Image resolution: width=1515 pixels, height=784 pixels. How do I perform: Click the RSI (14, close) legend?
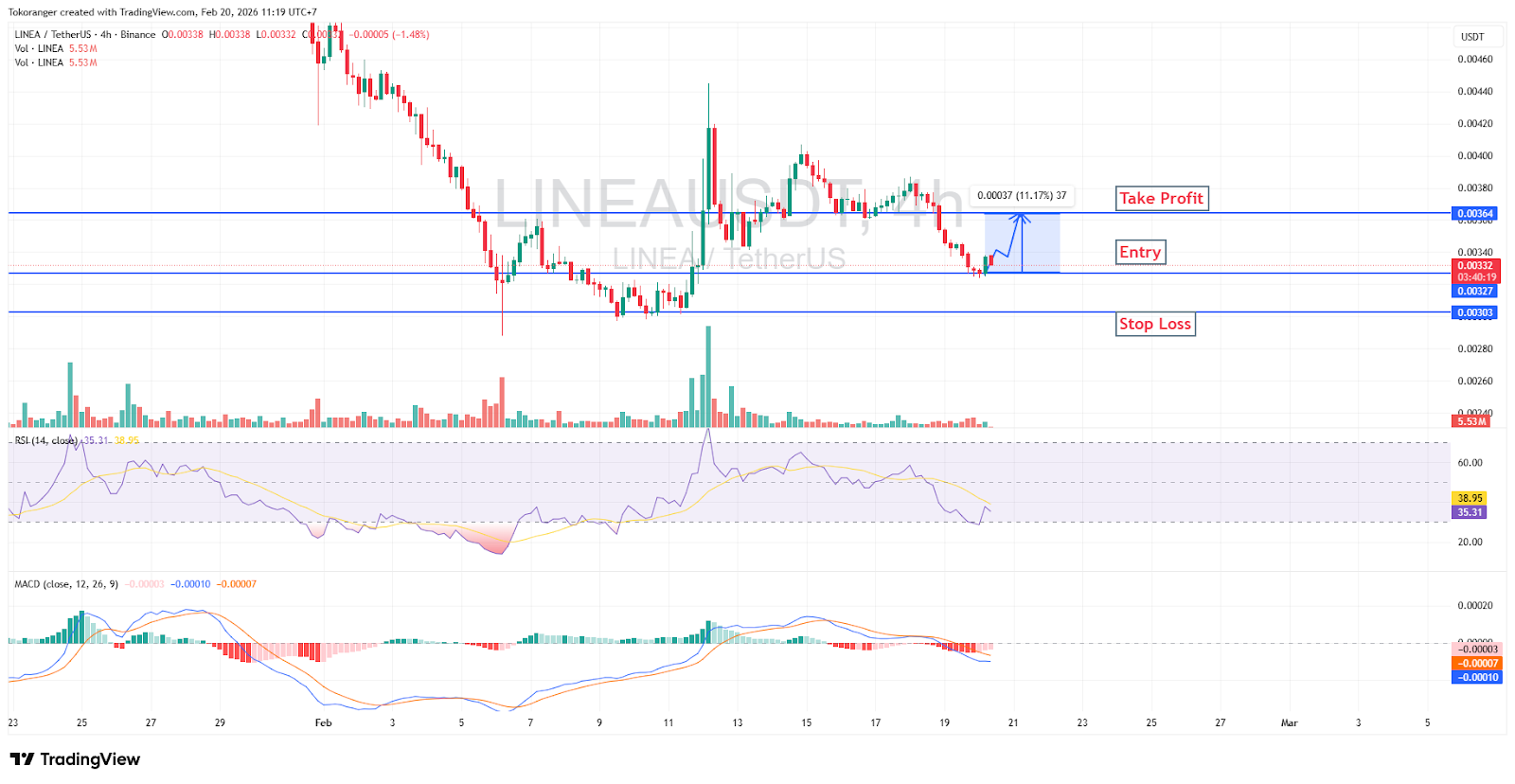(x=45, y=440)
